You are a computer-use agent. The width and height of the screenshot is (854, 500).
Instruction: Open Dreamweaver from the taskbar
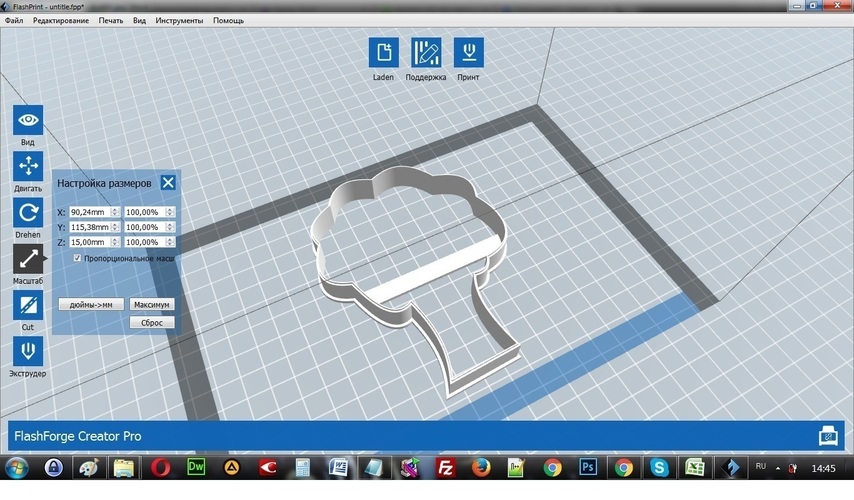[x=196, y=467]
